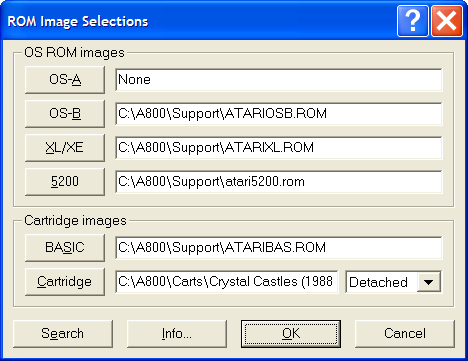The height and width of the screenshot is (361, 468).
Task: Select the 5200 ROM browse button
Action: pyautogui.click(x=65, y=182)
